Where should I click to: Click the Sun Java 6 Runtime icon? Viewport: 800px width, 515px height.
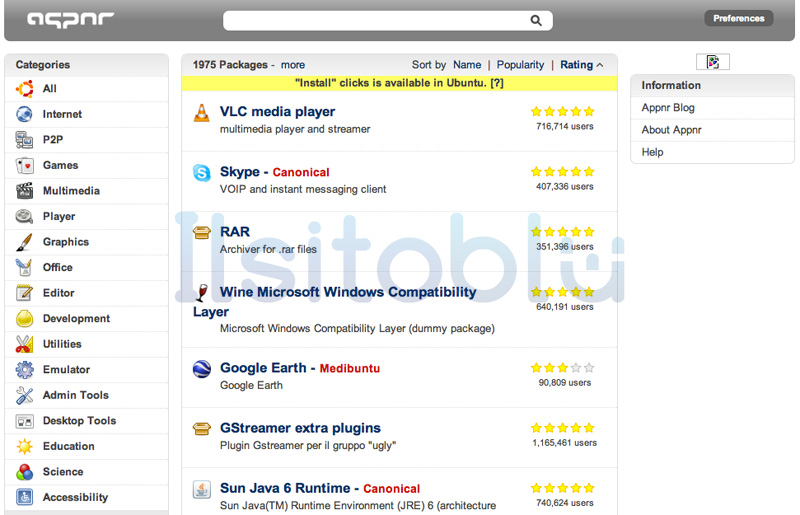pyautogui.click(x=201, y=489)
